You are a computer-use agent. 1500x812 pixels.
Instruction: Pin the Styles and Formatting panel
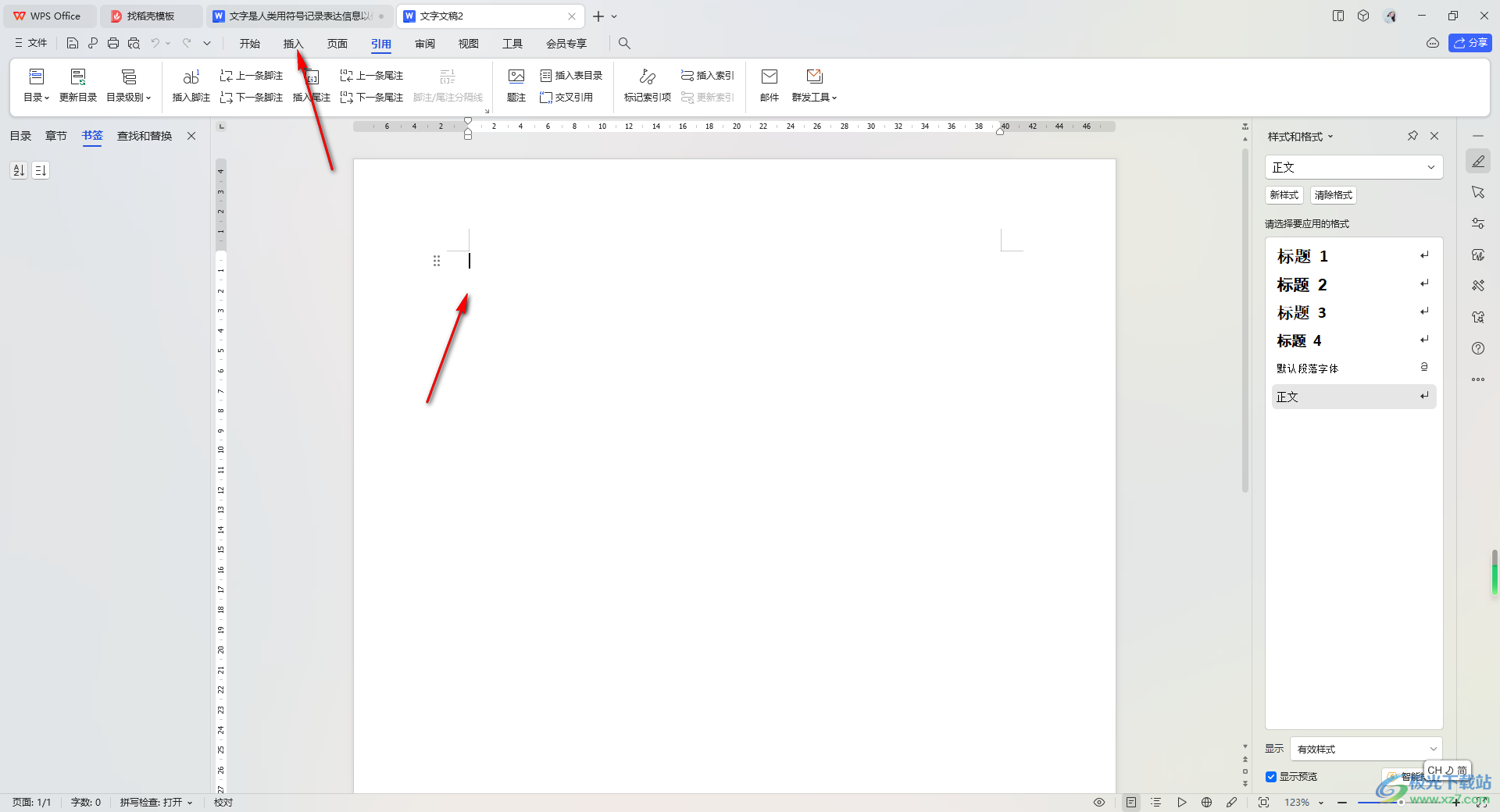[x=1412, y=136]
